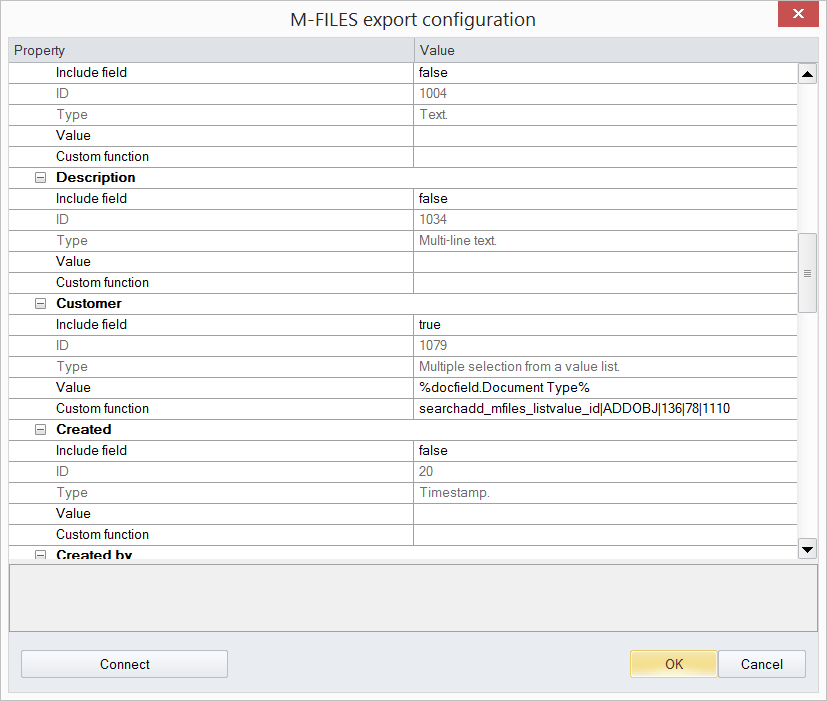This screenshot has width=827, height=701.
Task: Edit Customer's Custom function searchadd_mfiles field
Action: point(605,409)
